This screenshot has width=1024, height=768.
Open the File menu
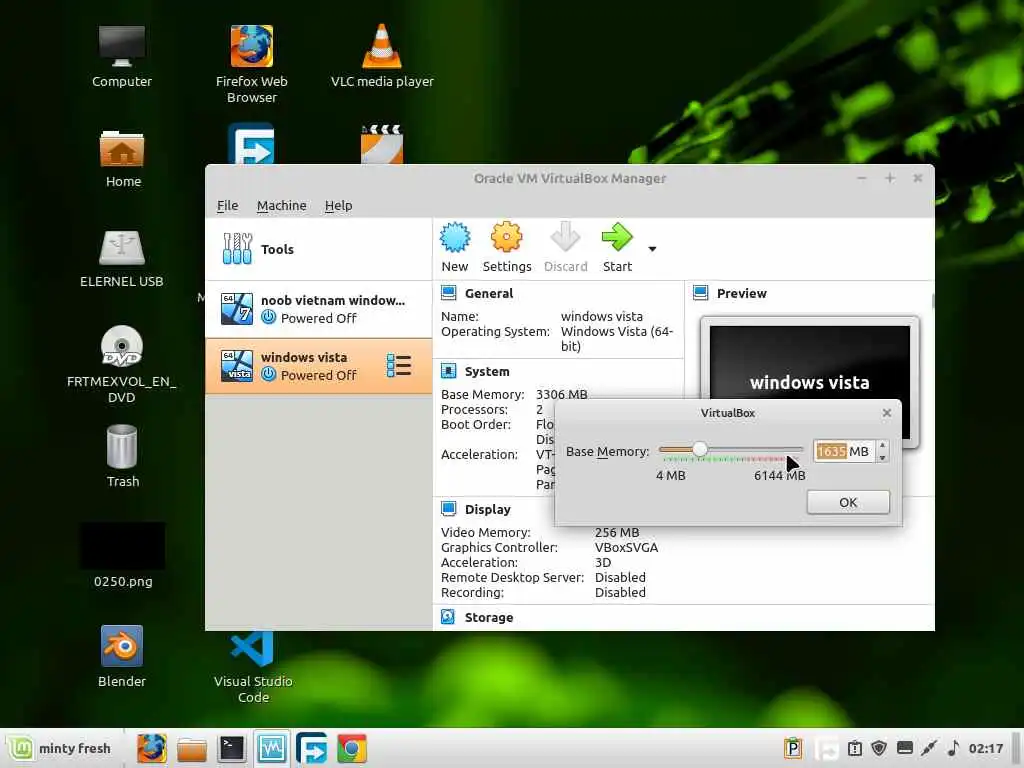[x=227, y=206]
